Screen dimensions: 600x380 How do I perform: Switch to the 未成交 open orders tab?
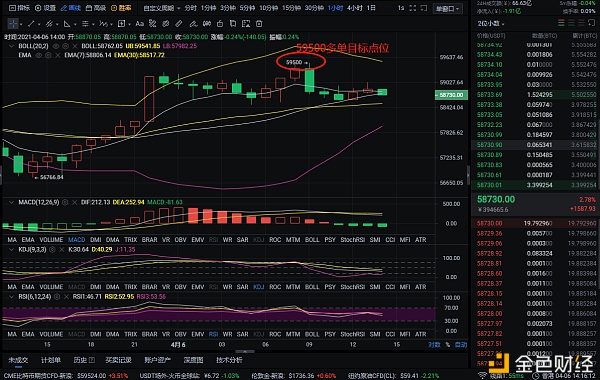pos(18,360)
